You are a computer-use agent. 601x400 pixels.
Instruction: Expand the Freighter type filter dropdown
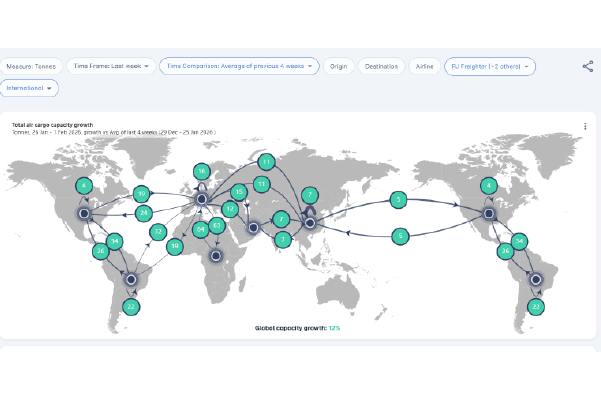click(490, 66)
